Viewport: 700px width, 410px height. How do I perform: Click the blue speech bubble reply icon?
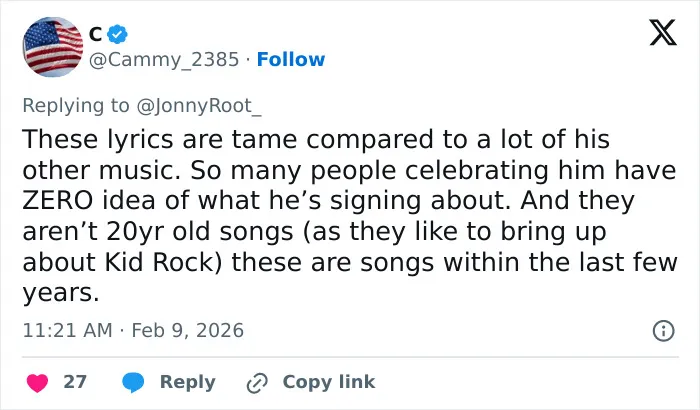coord(133,383)
